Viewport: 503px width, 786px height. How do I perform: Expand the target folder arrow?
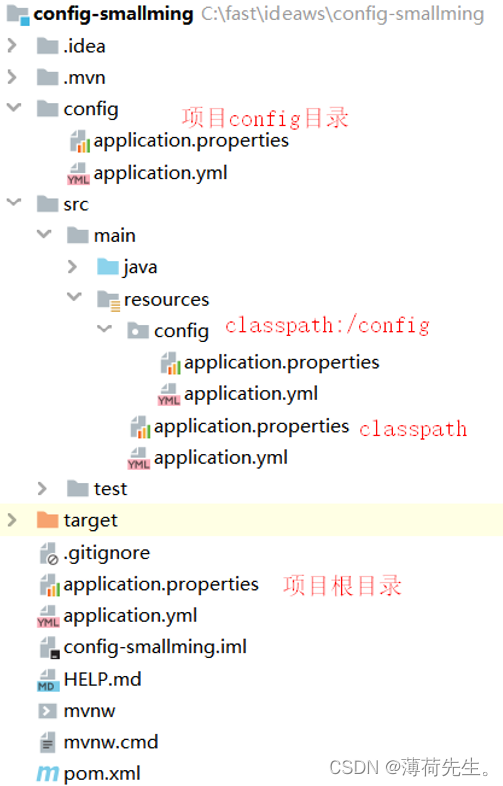[13, 520]
